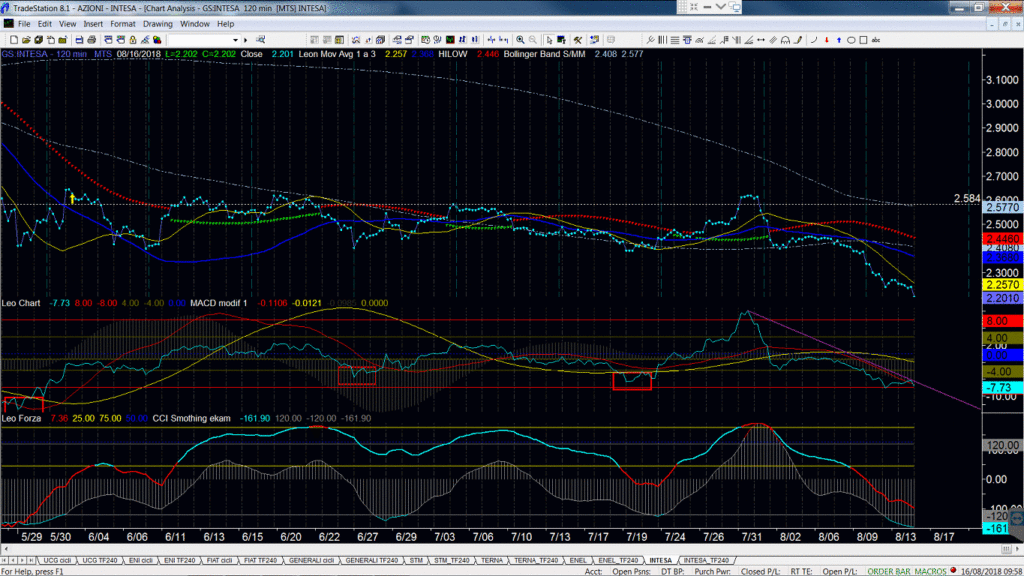Screen dimensions: 1024x576
Task: Select the vertical lines drawing tool
Action: click(662, 40)
